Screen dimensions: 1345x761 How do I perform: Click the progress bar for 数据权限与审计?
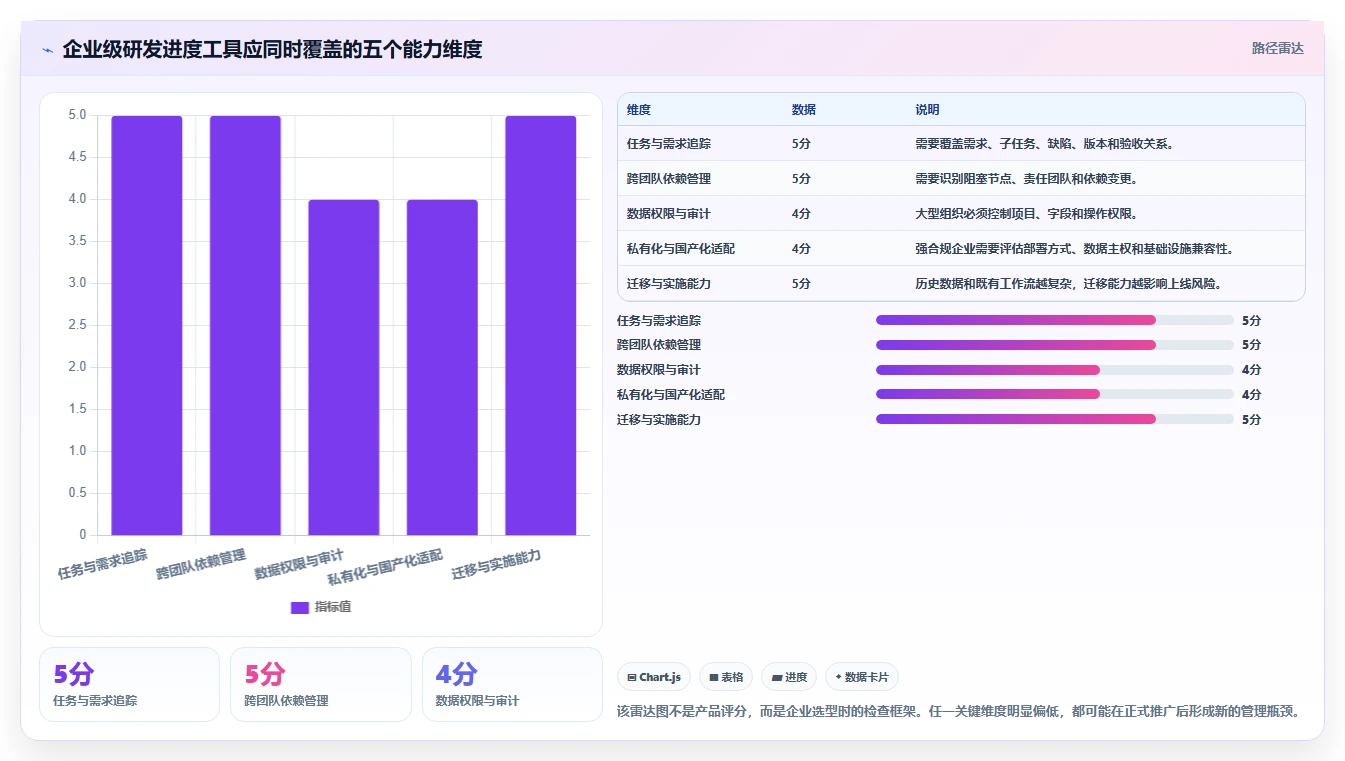pyautogui.click(x=1055, y=370)
